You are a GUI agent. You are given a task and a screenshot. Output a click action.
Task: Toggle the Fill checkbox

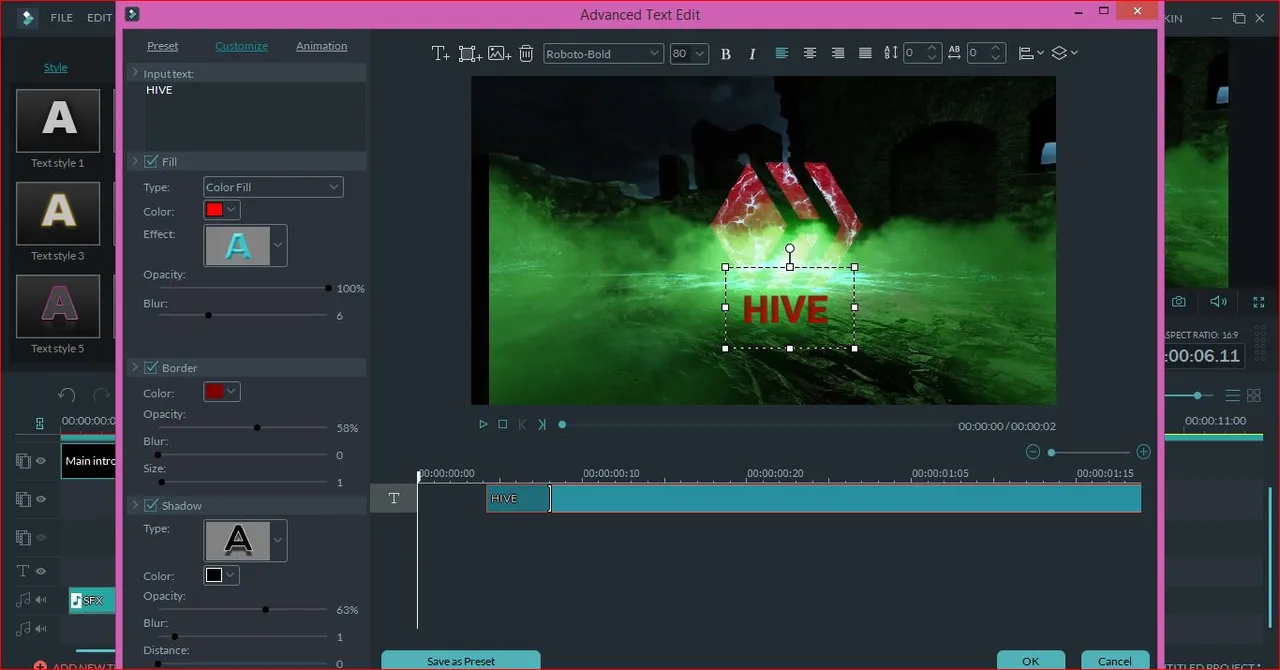point(151,161)
